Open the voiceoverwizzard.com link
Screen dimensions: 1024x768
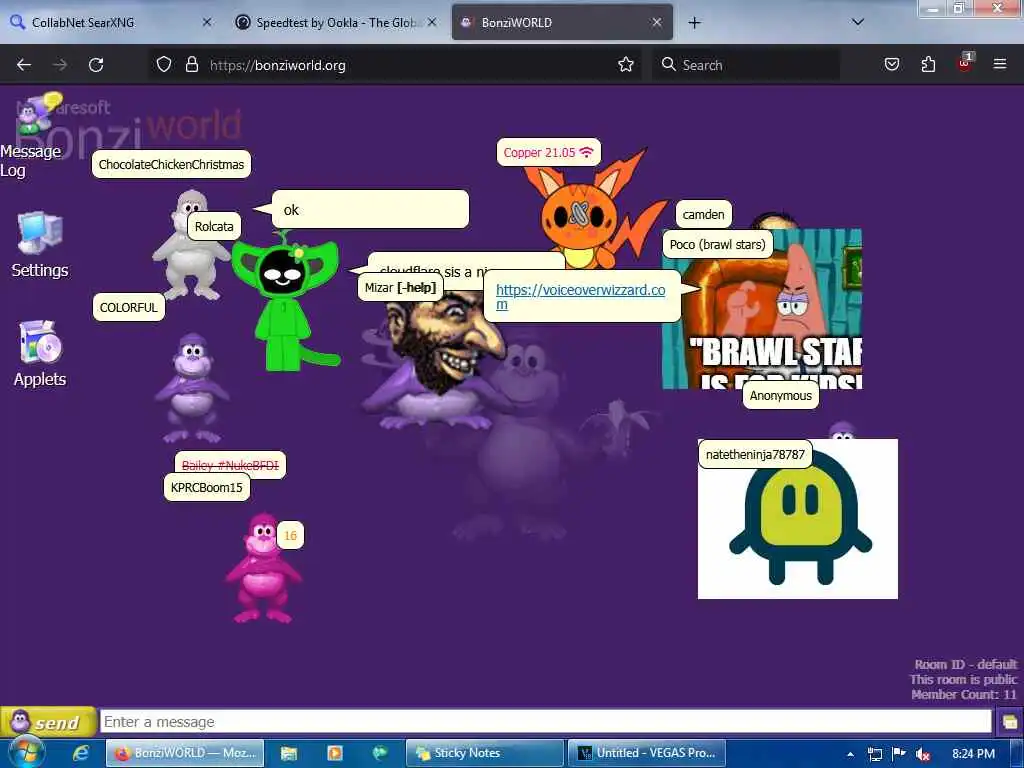(581, 296)
